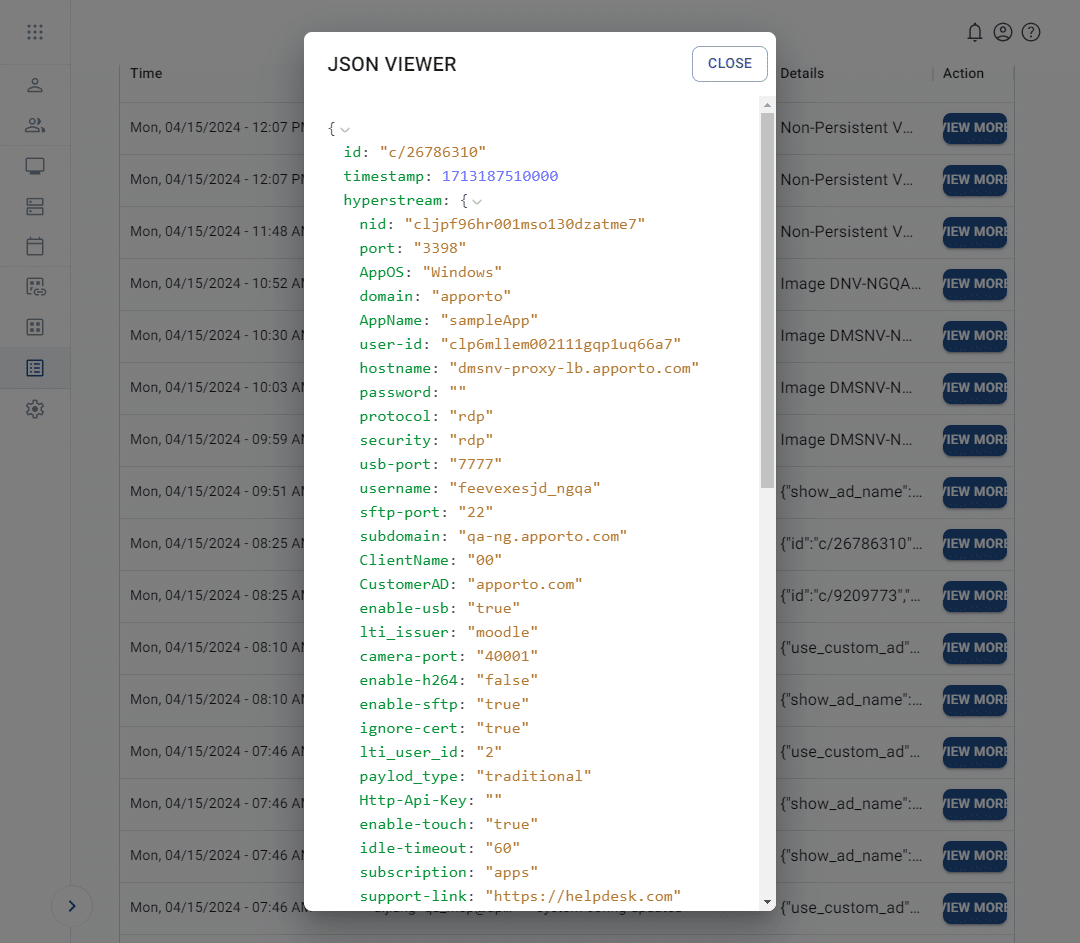
Task: Click the scrollbar down arrow in JSON viewer
Action: pyautogui.click(x=767, y=902)
